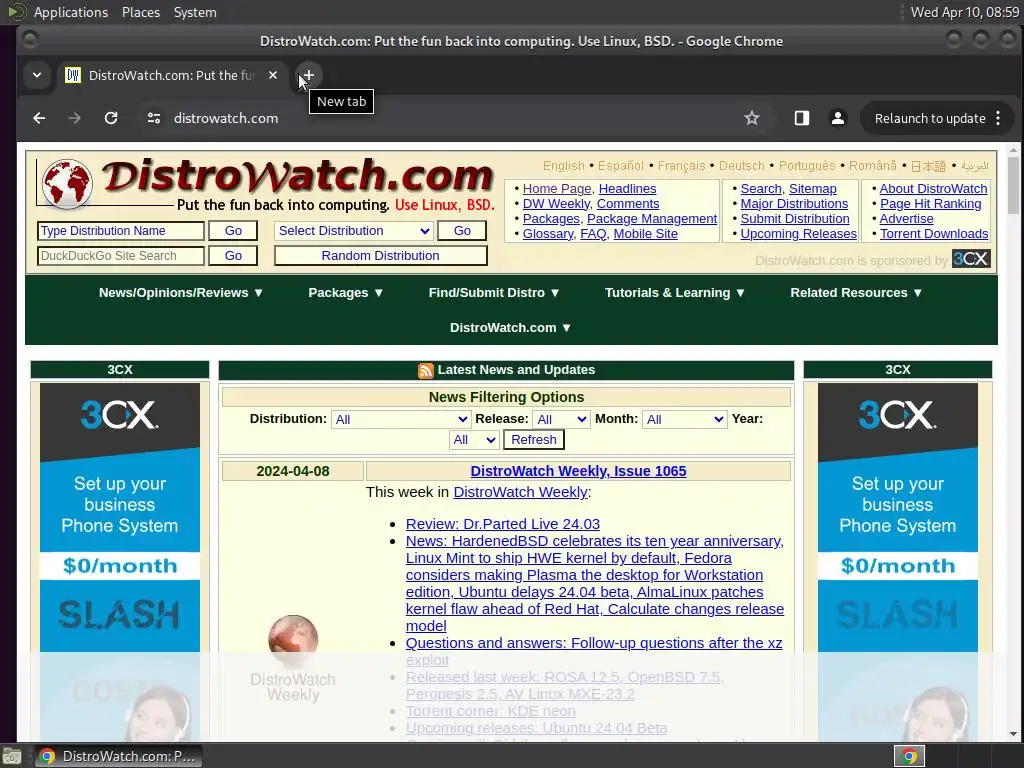Click the Refresh button
Image resolution: width=1024 pixels, height=768 pixels.
click(534, 440)
